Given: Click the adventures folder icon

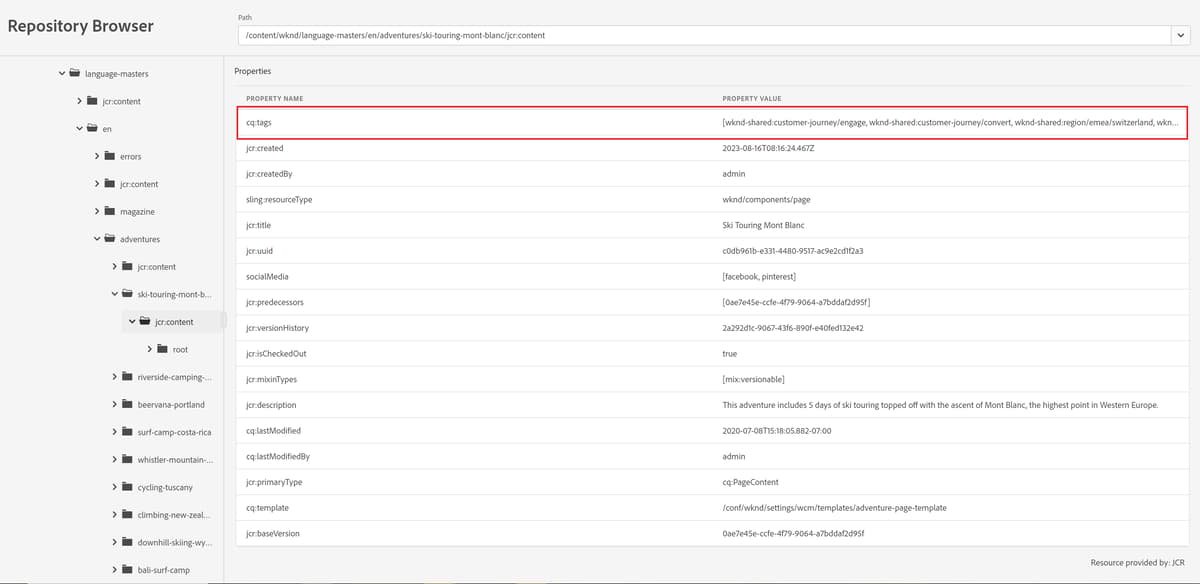Looking at the screenshot, I should pos(110,239).
